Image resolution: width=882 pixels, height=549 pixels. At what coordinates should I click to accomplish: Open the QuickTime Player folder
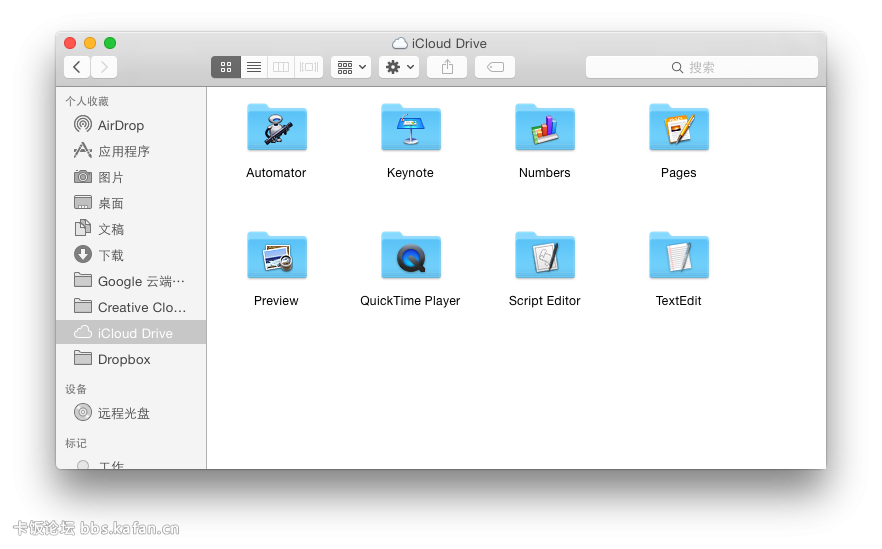coord(410,256)
